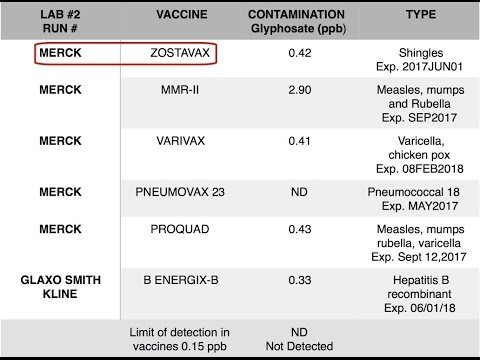Viewport: 480px width, 360px height.
Task: Click the TYPE column header
Action: (x=421, y=14)
